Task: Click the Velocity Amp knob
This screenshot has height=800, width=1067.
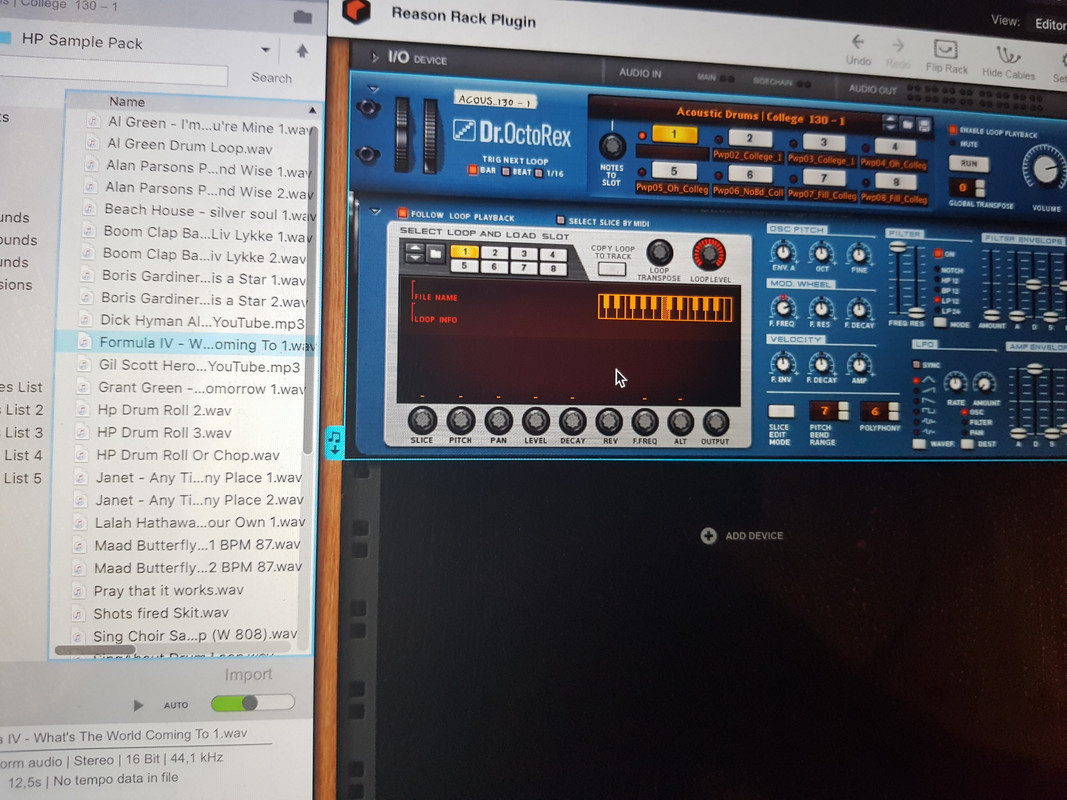Action: [x=859, y=365]
